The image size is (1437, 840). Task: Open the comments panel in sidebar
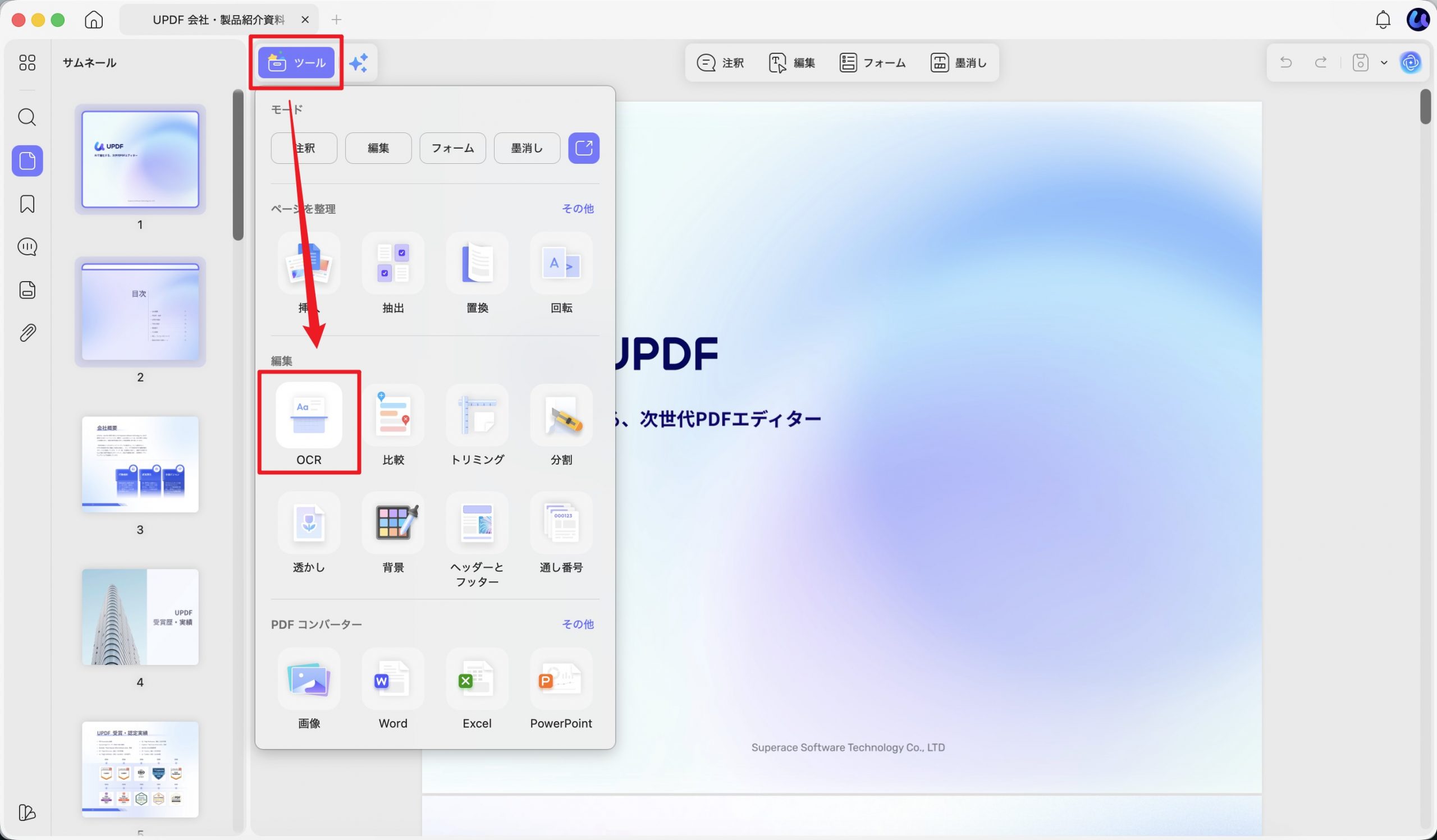(27, 247)
